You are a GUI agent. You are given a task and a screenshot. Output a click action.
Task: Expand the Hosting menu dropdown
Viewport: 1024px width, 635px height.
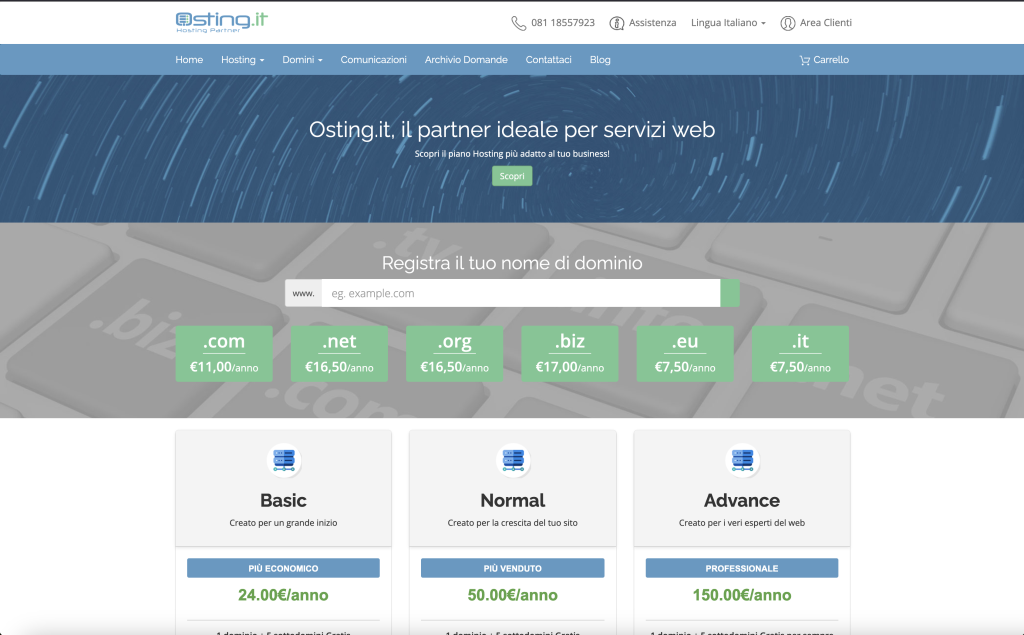tap(242, 60)
